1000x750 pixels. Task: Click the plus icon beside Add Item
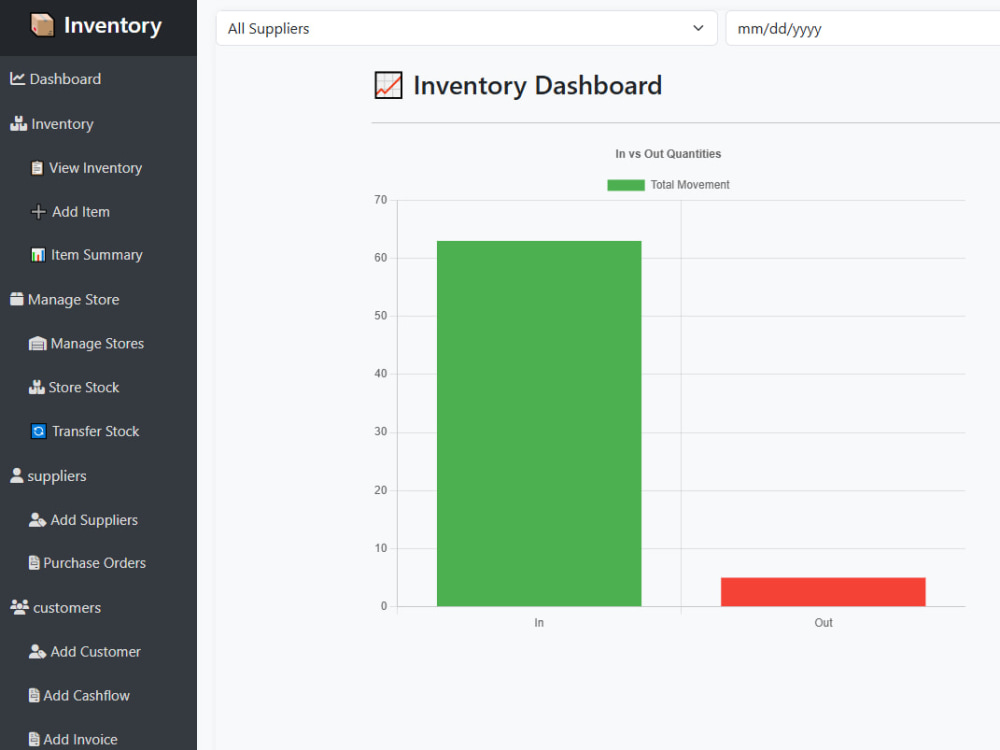coord(38,212)
